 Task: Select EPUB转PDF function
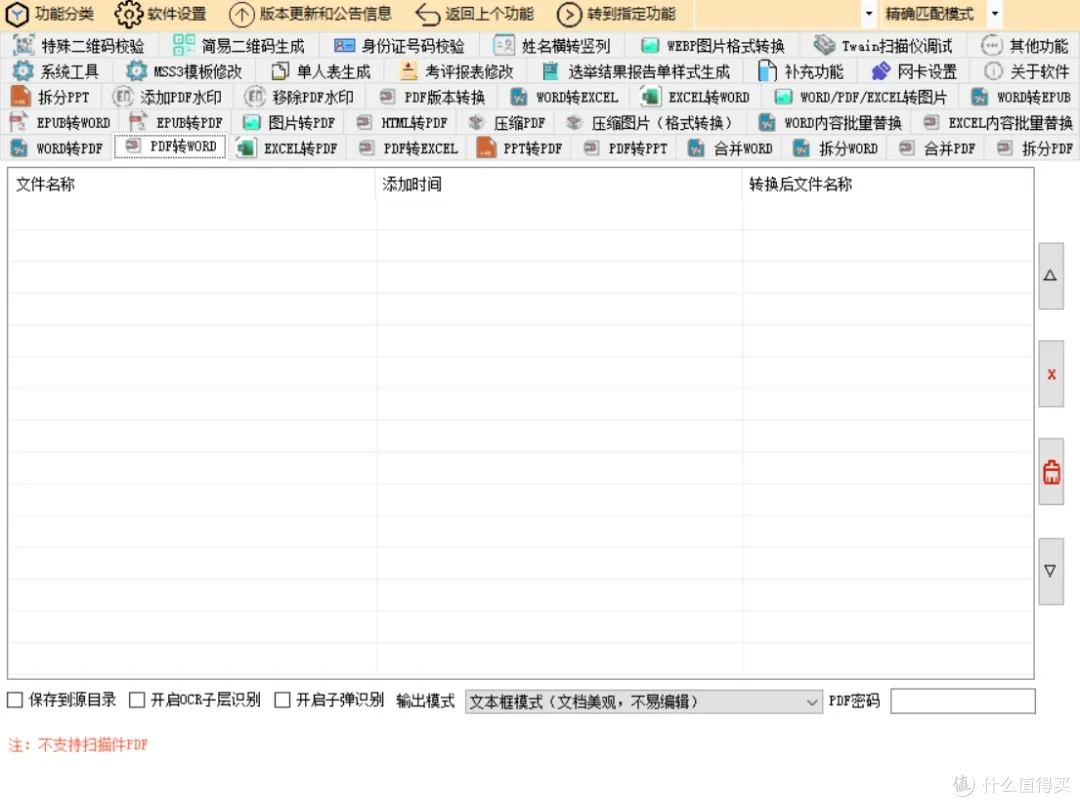176,123
